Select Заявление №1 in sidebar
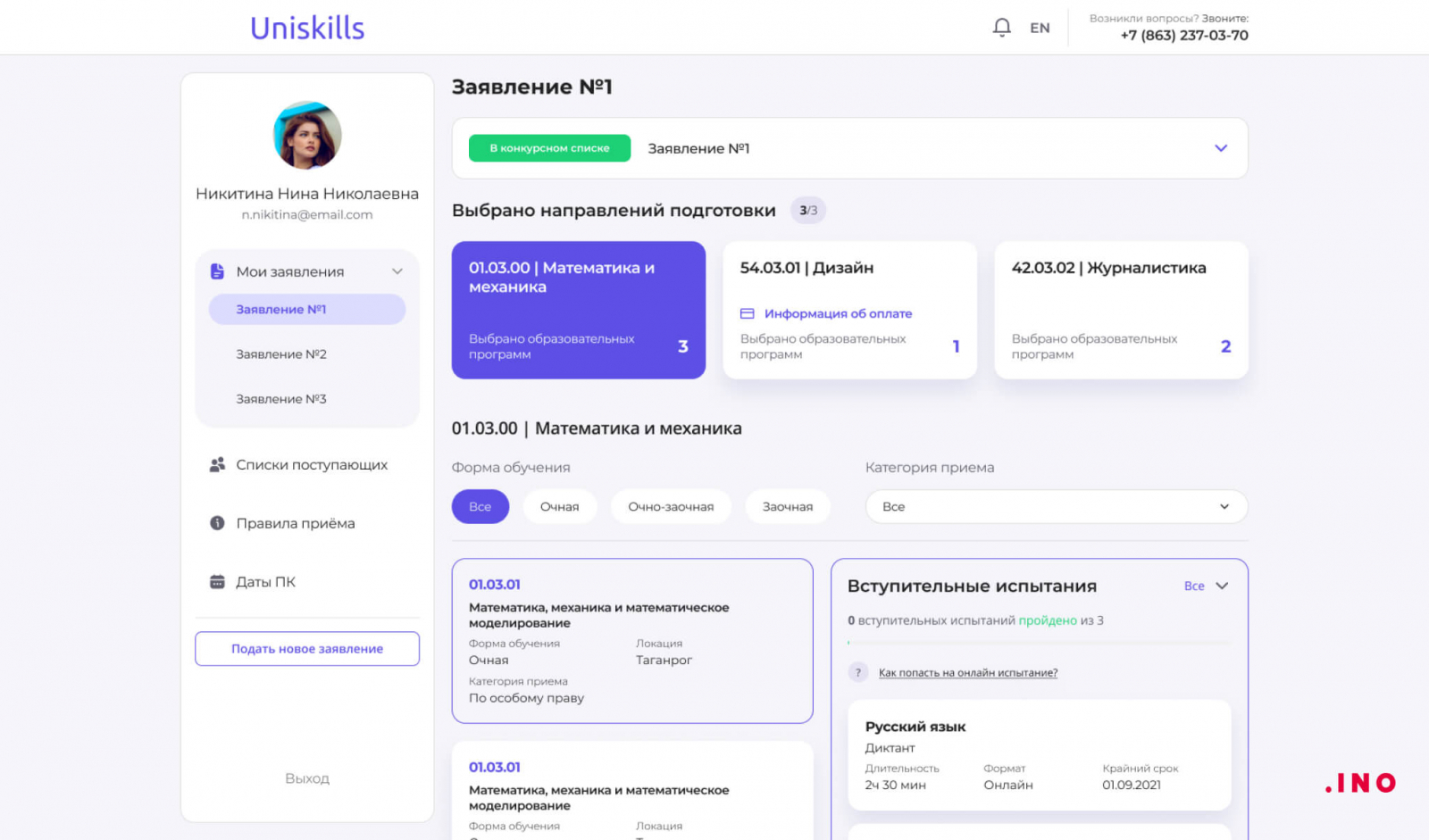The width and height of the screenshot is (1429, 840). pos(307,309)
